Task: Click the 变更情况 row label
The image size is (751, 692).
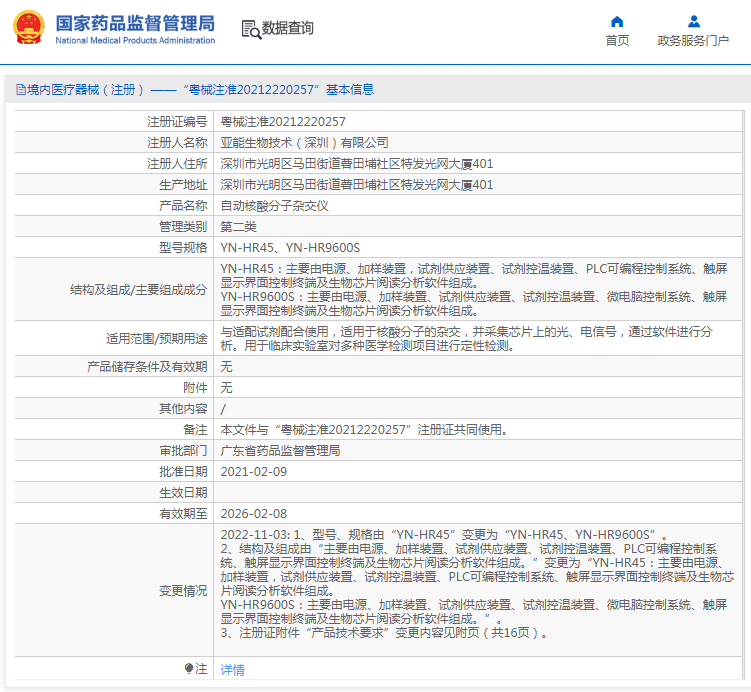Action: (183, 591)
